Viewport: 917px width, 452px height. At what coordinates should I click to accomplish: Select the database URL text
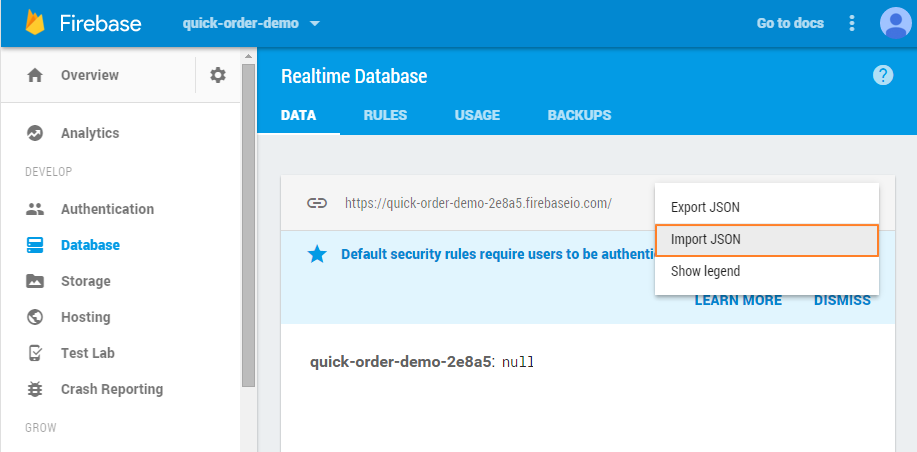(x=478, y=203)
